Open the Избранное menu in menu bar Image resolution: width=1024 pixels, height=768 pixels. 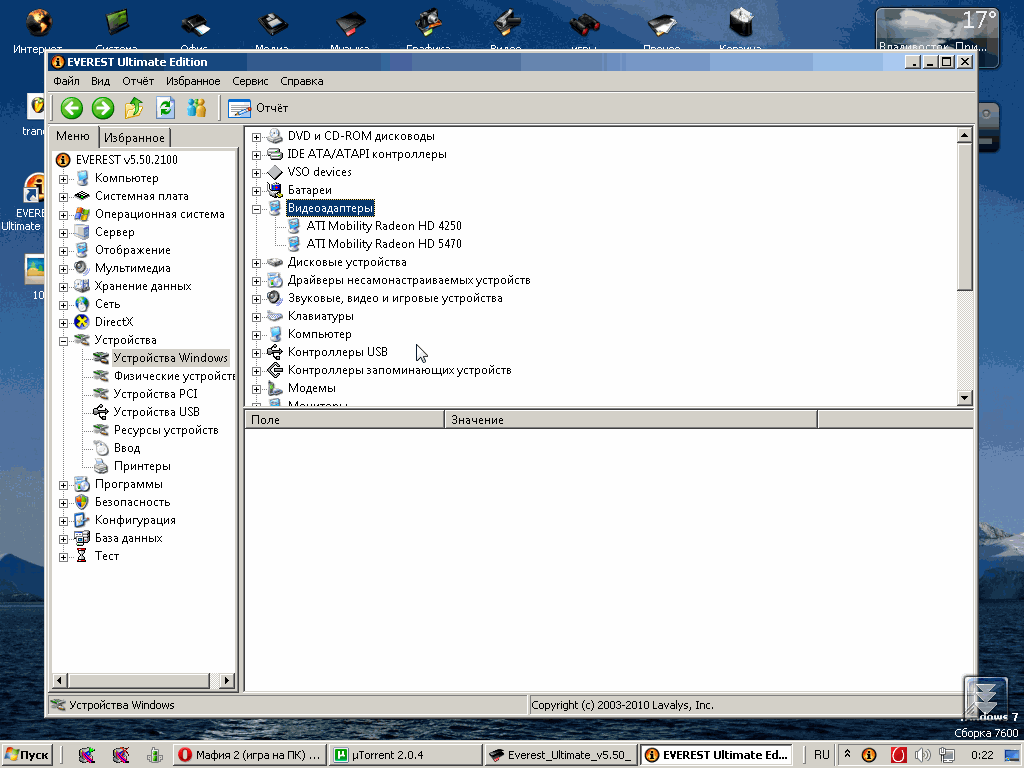point(193,81)
